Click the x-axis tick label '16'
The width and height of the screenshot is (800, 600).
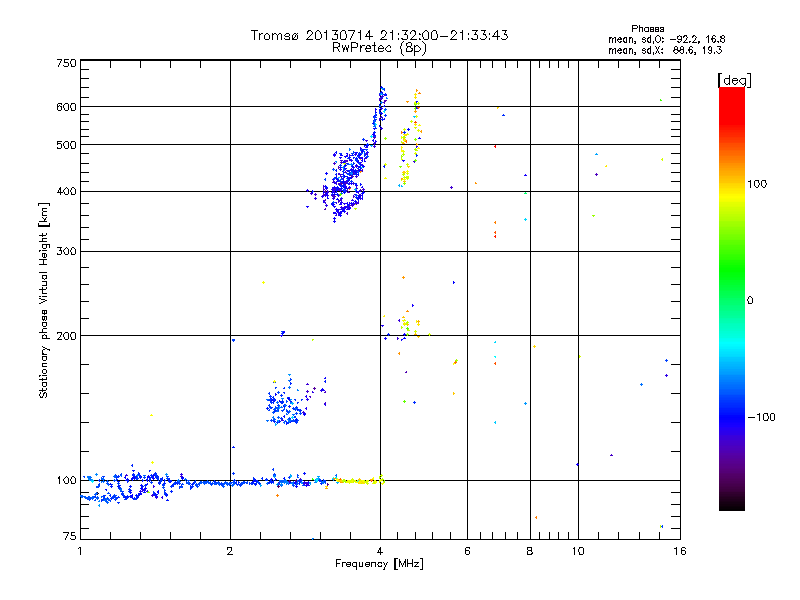coord(680,551)
